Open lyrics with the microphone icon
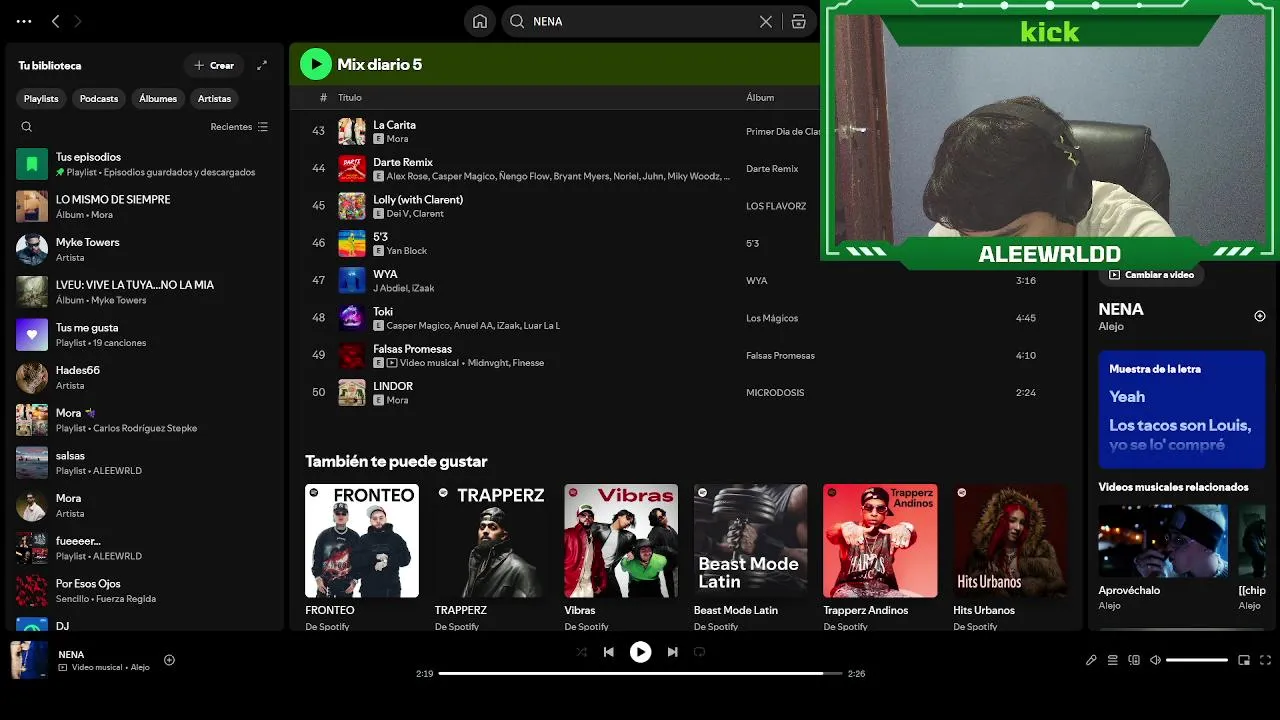The image size is (1280, 720). [1091, 660]
